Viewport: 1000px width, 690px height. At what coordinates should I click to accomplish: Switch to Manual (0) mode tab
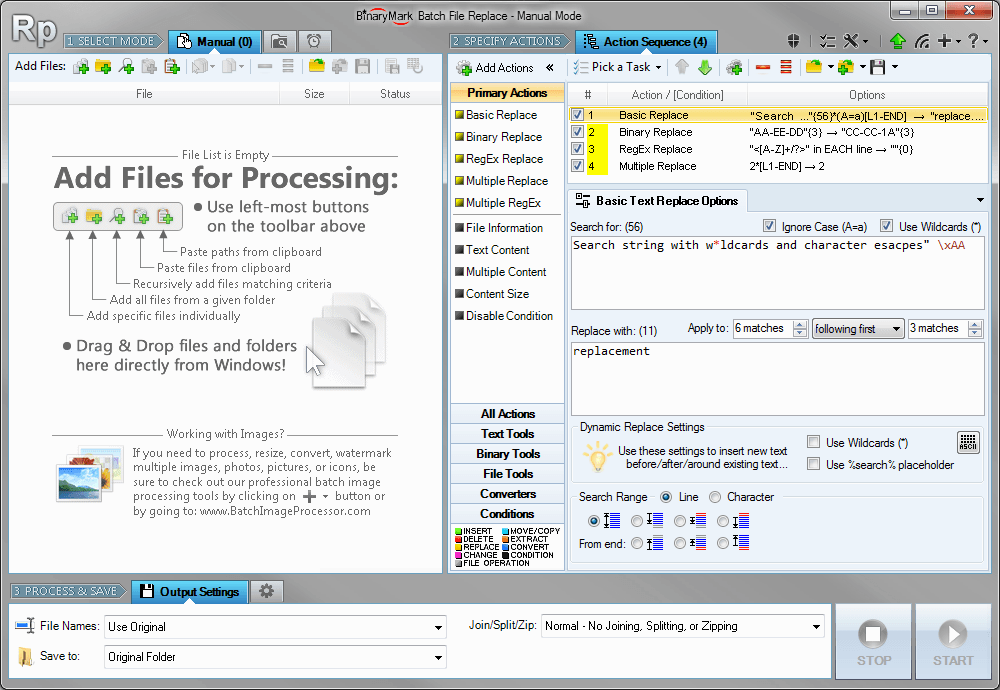[214, 41]
